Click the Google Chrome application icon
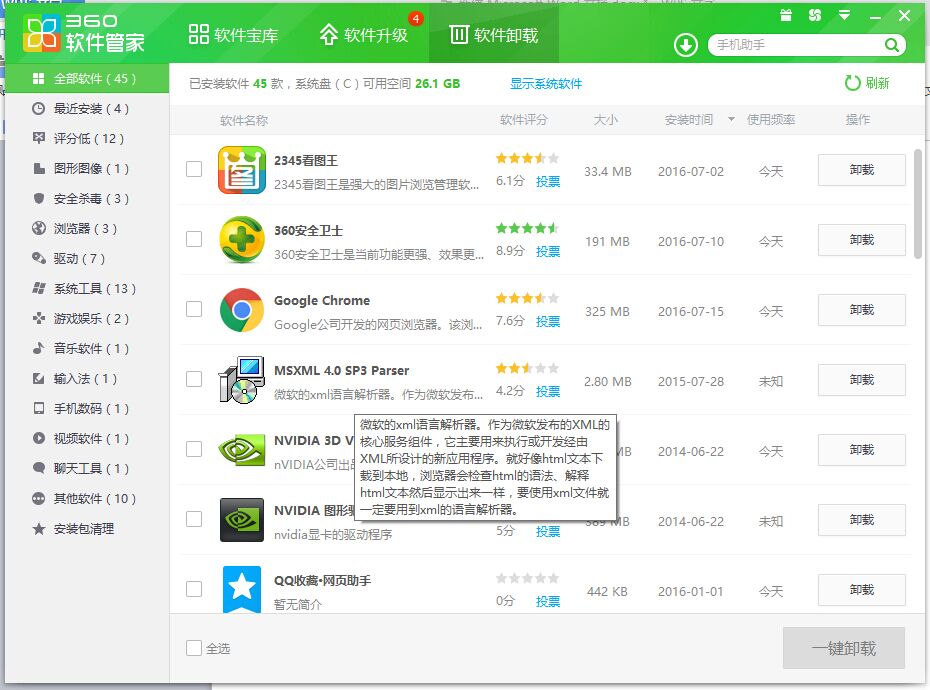Viewport: 930px width, 690px height. [240, 310]
